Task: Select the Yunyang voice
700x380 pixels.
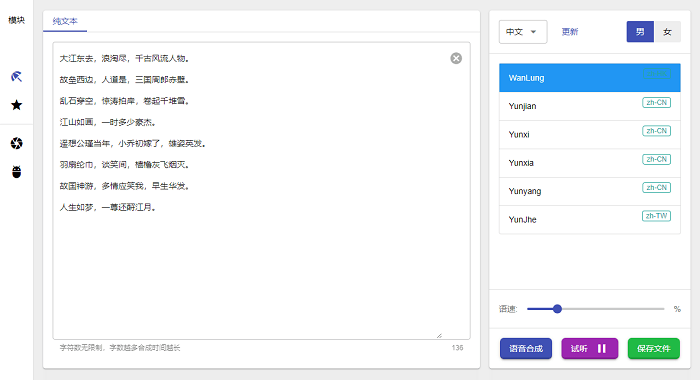Action: (590, 191)
